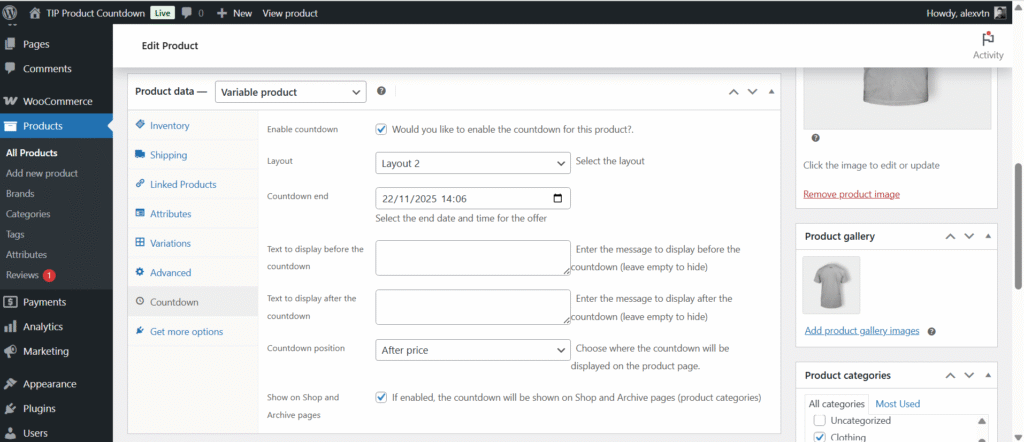Expand the Countdown position dropdown
The width and height of the screenshot is (1024, 442).
point(472,350)
